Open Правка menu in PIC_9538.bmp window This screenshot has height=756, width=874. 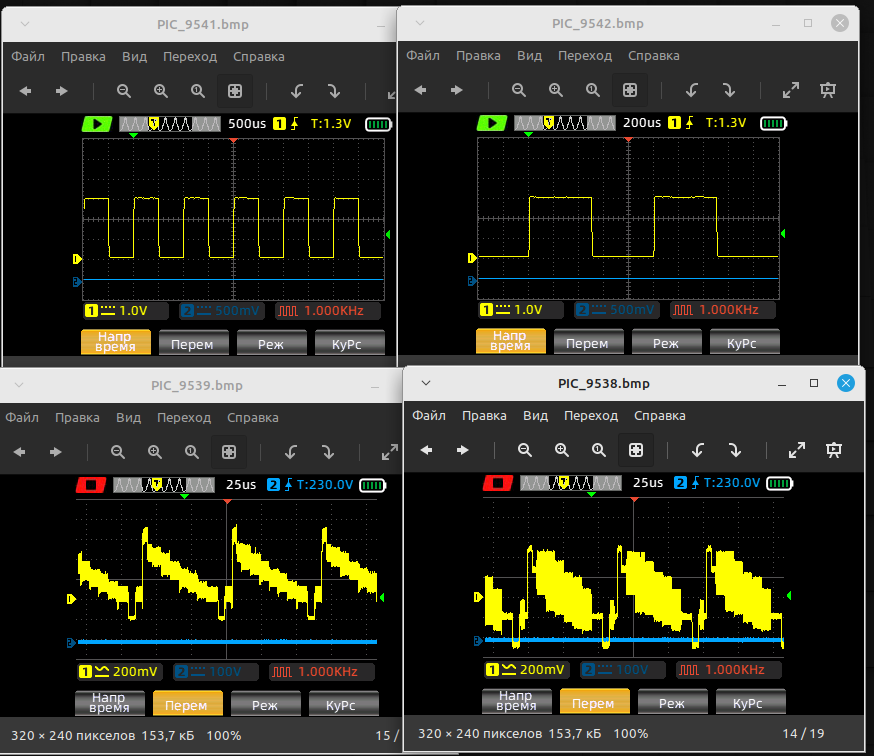click(x=484, y=416)
